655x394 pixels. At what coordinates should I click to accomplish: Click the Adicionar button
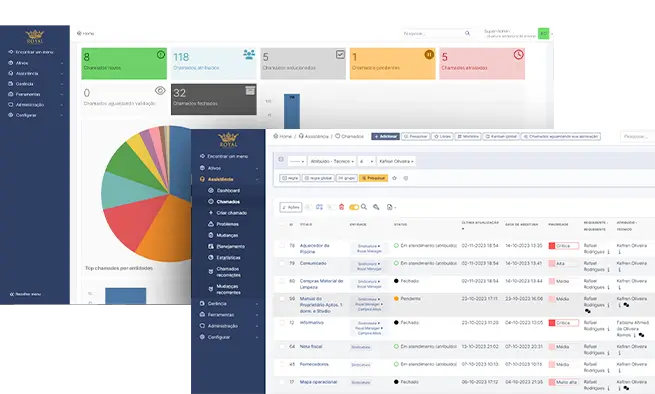385,136
